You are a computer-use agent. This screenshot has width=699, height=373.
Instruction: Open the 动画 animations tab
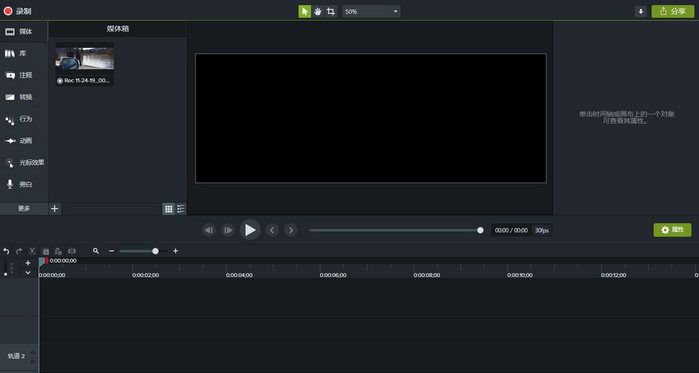click(x=24, y=141)
